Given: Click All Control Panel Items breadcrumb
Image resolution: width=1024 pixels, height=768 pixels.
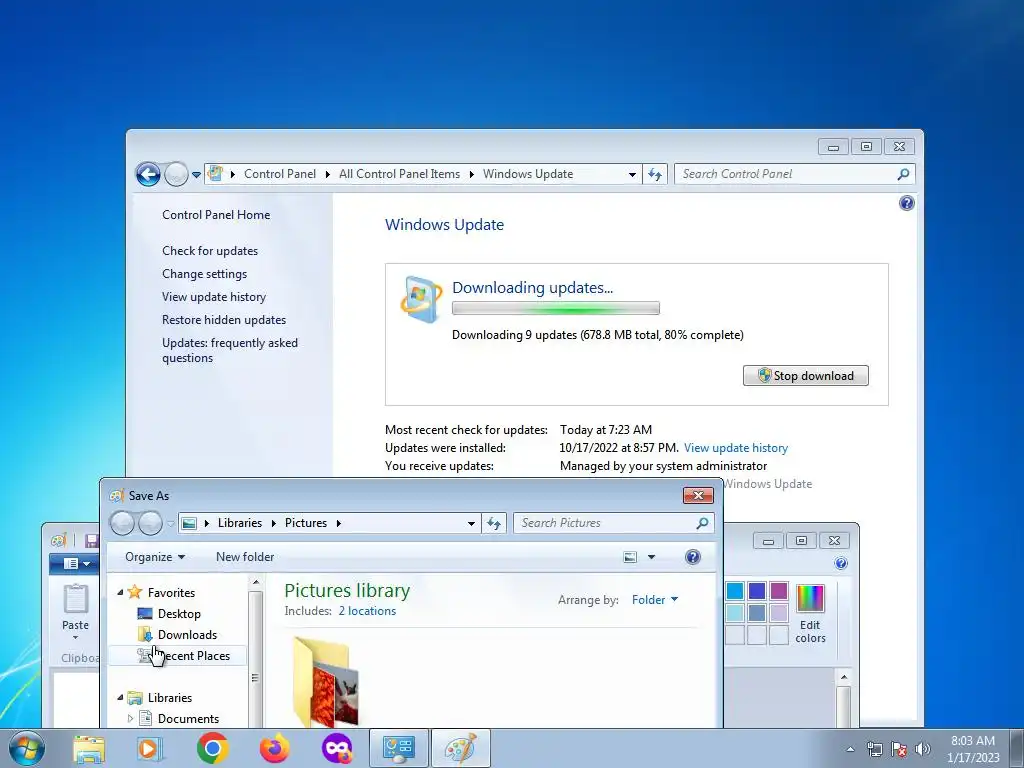Looking at the screenshot, I should click(399, 174).
